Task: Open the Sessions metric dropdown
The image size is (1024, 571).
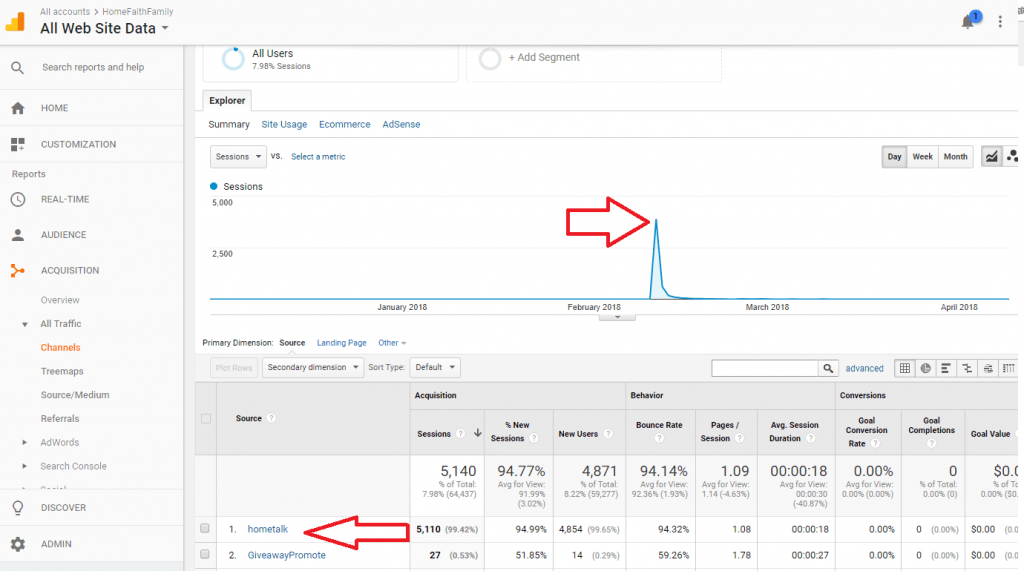Action: 238,157
